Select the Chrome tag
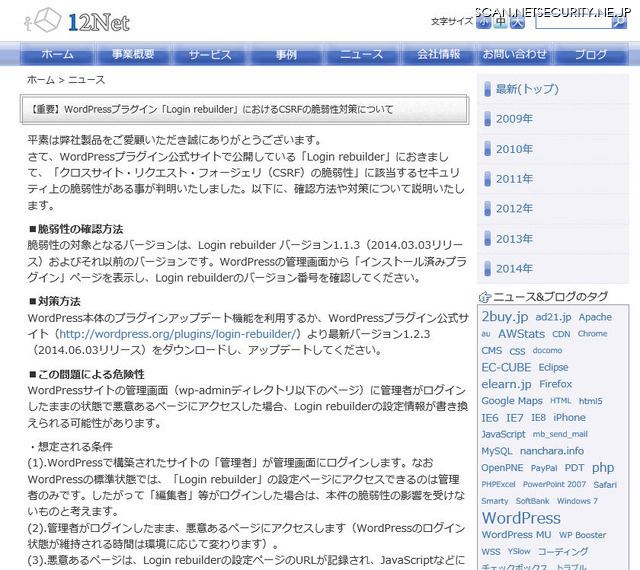 tap(592, 334)
